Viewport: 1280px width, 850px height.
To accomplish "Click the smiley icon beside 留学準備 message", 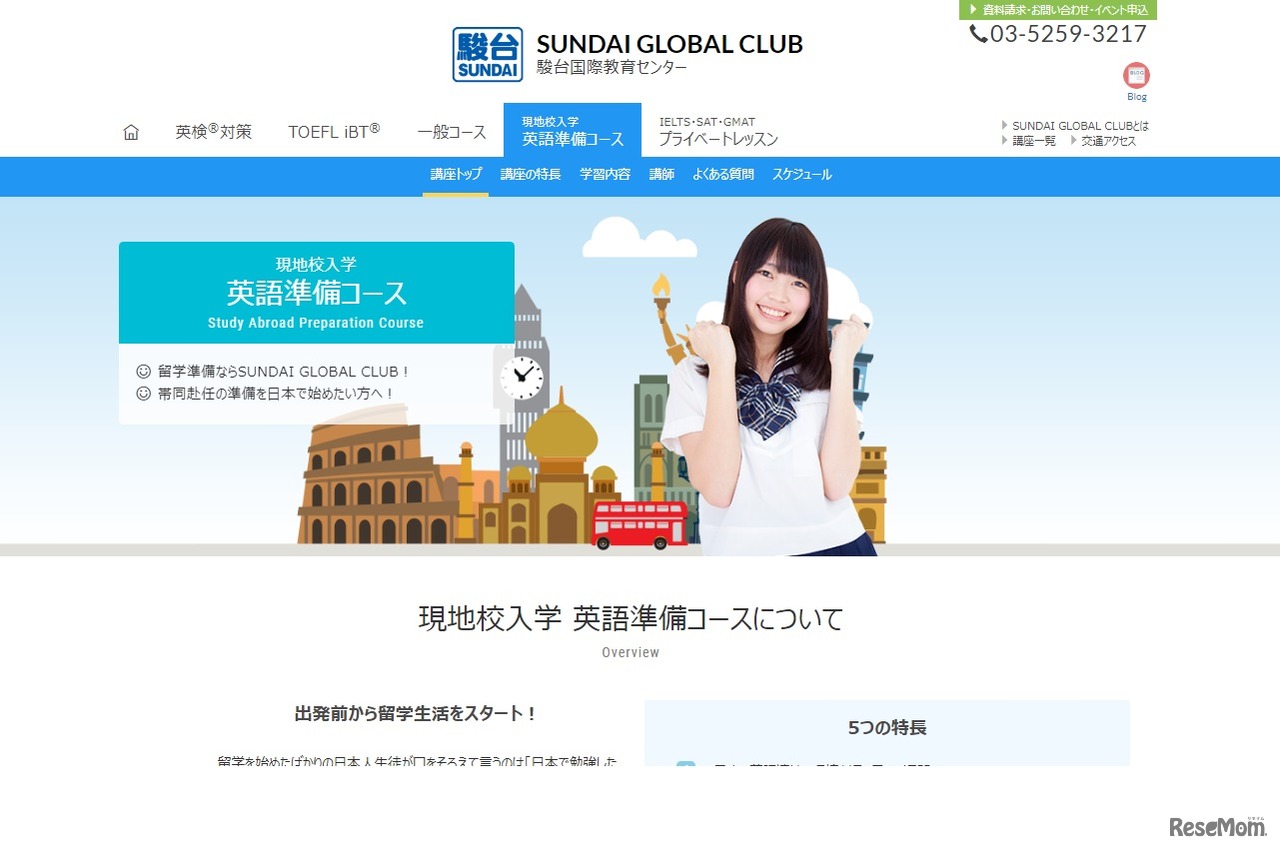I will (x=143, y=371).
